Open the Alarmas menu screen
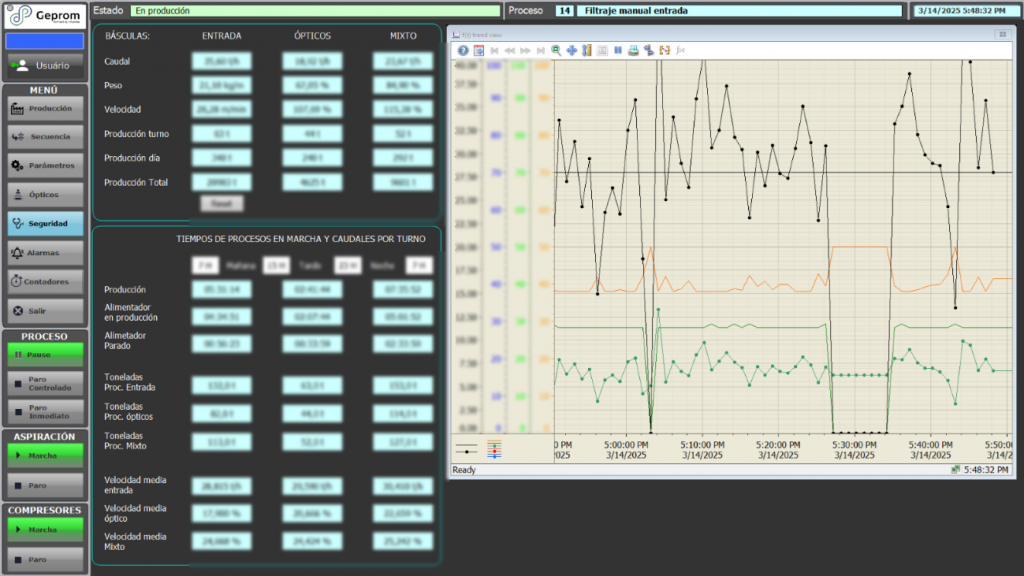This screenshot has width=1024, height=576. coord(45,253)
